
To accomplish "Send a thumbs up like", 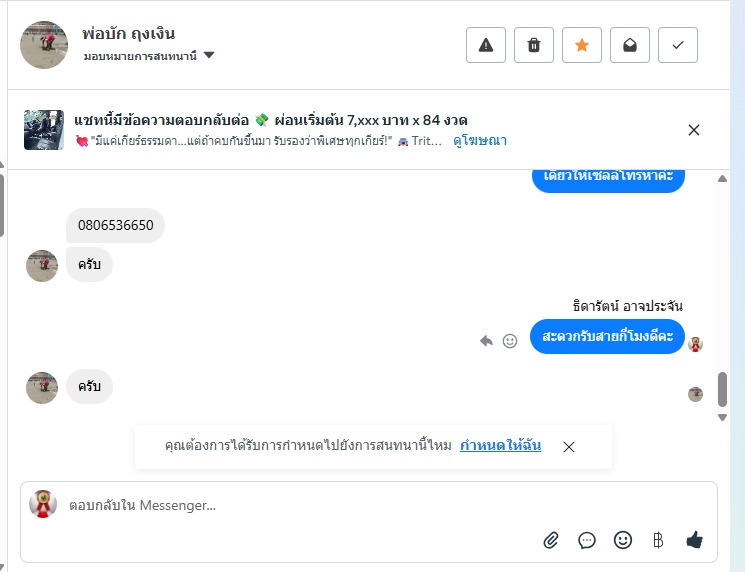I will coord(695,540).
